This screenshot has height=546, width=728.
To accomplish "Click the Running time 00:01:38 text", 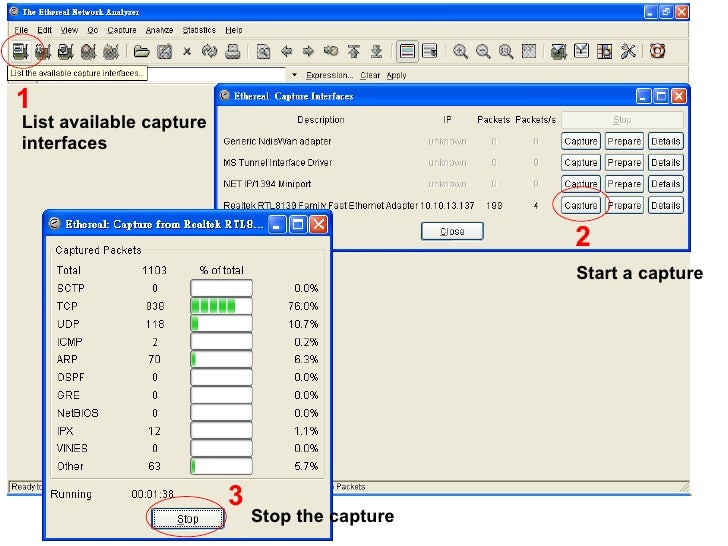I will [152, 494].
